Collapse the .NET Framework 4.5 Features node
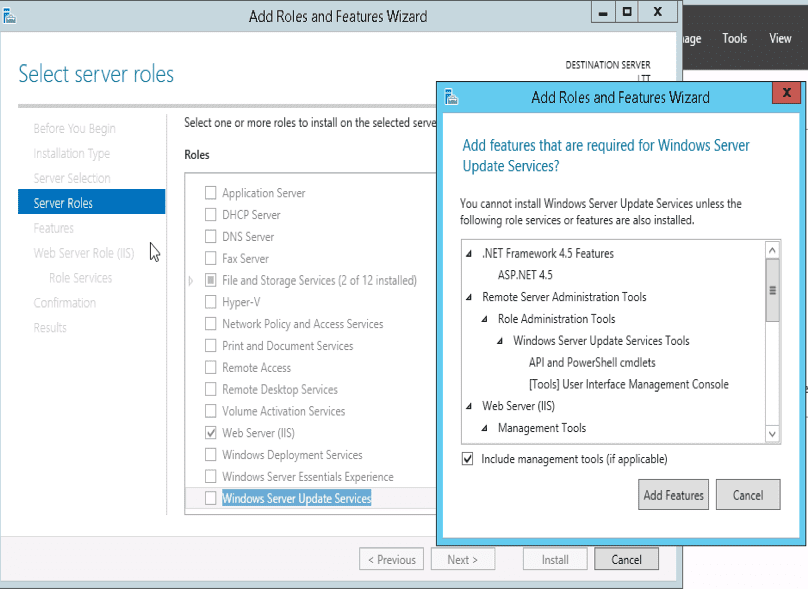808x589 pixels. point(470,254)
